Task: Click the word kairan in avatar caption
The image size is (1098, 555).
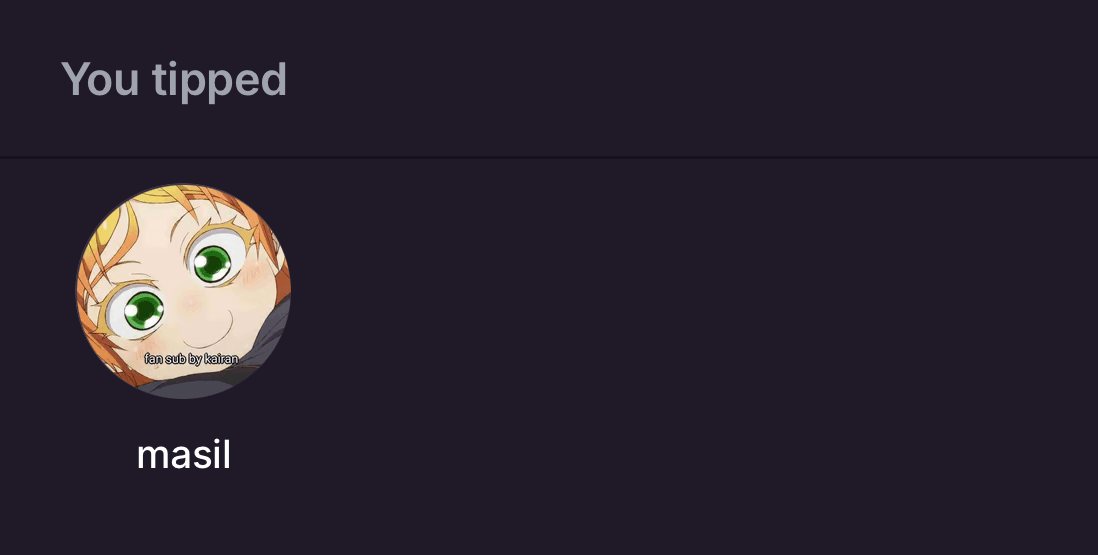Action: (x=221, y=359)
